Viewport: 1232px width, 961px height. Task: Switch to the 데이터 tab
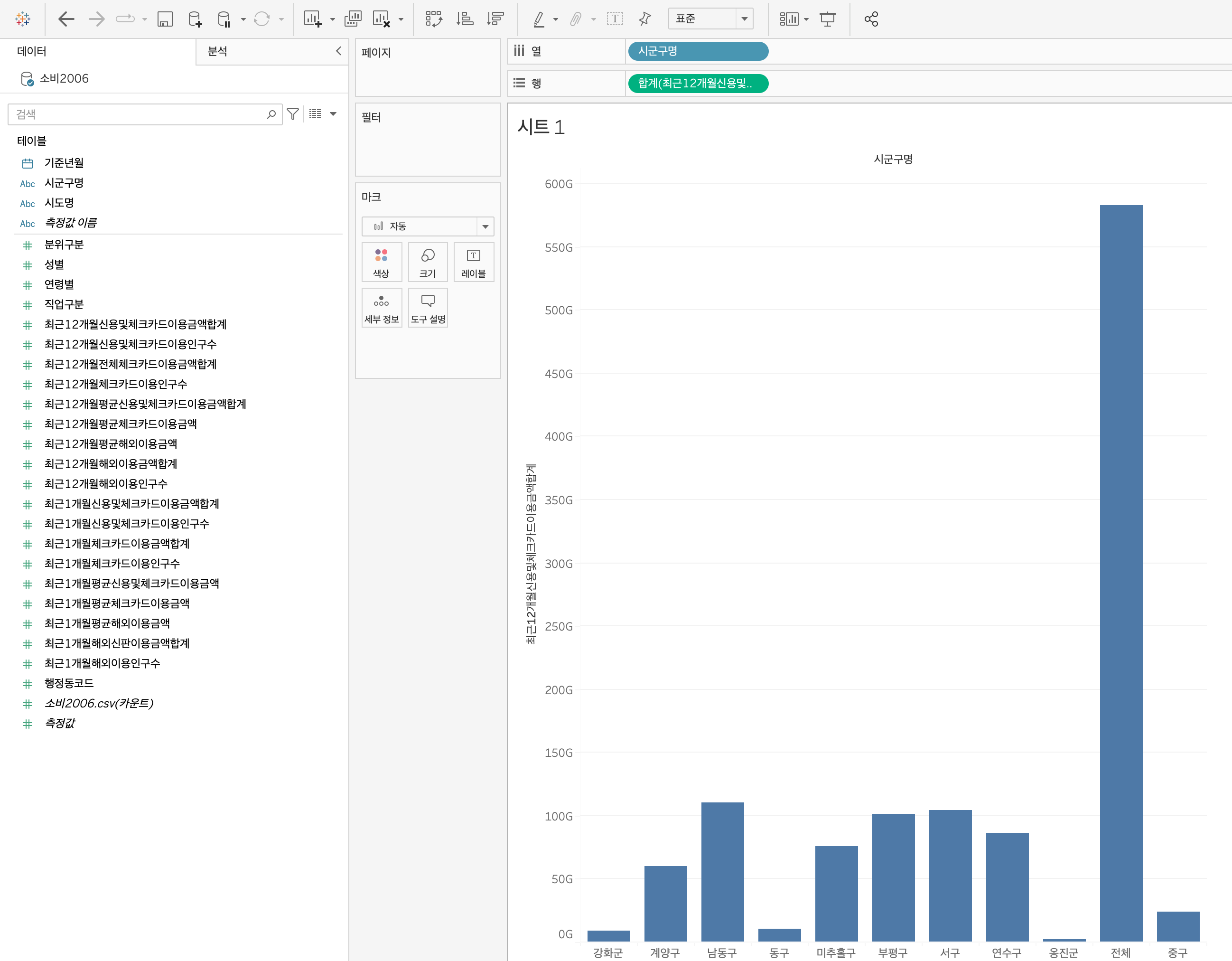point(32,51)
